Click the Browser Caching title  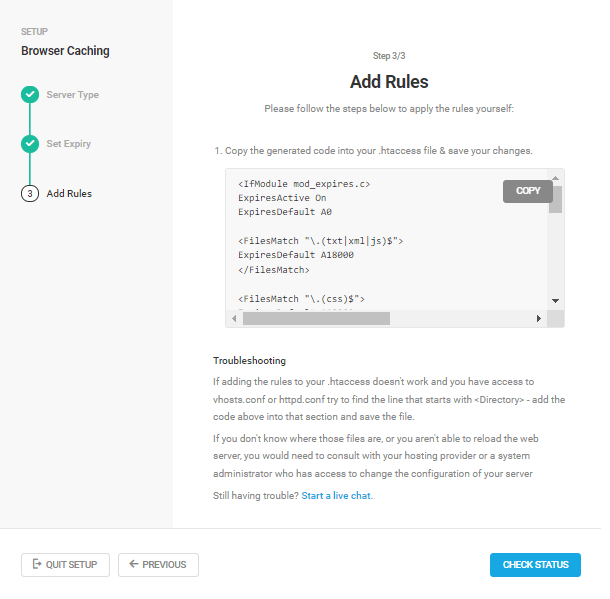pyautogui.click(x=65, y=51)
